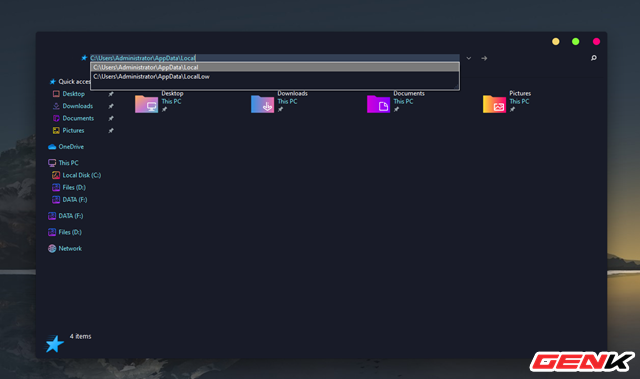Open the Downloads folder icon in main pane

tap(262, 104)
